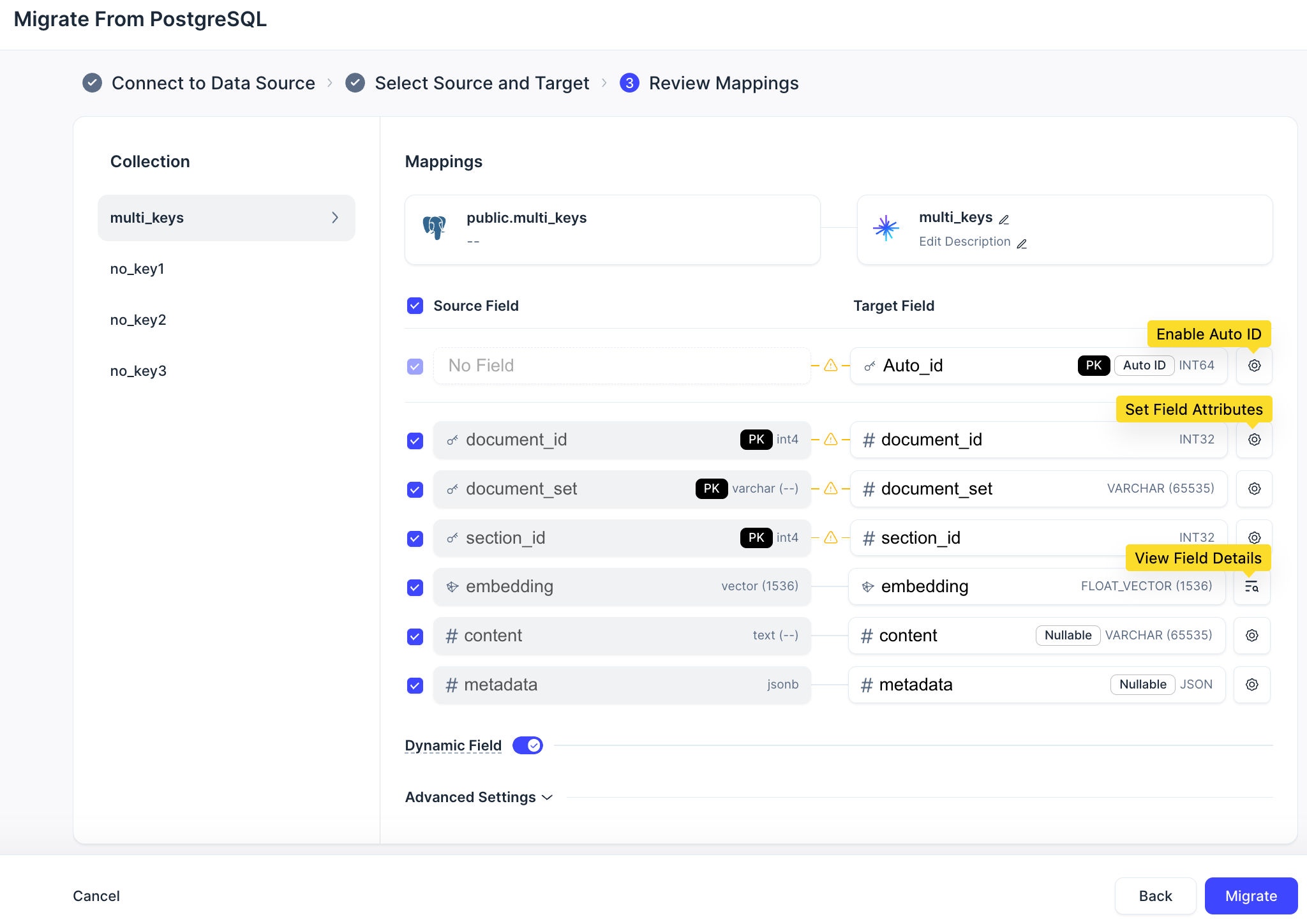
Task: Click hash icon on source content field
Action: [x=452, y=636]
